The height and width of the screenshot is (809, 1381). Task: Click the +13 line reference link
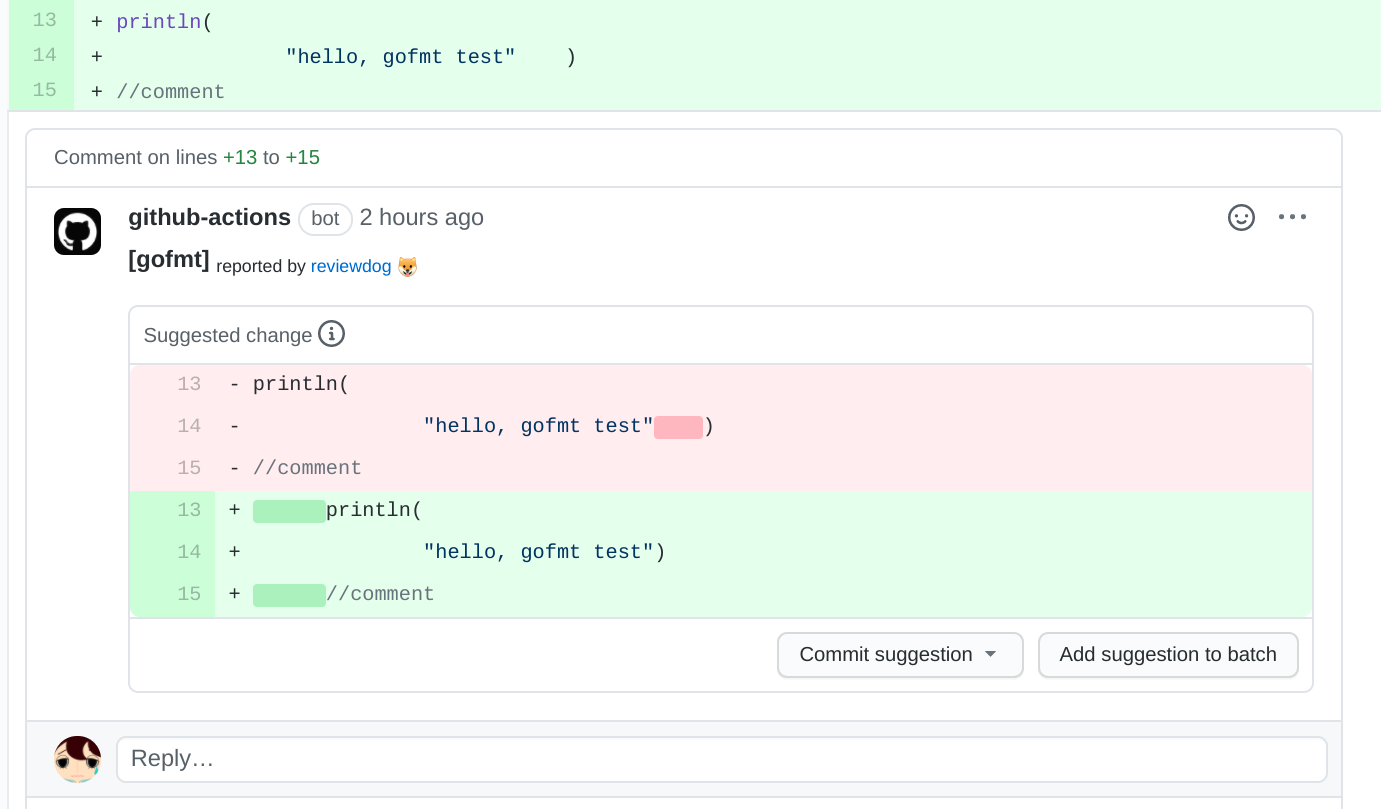(x=242, y=157)
